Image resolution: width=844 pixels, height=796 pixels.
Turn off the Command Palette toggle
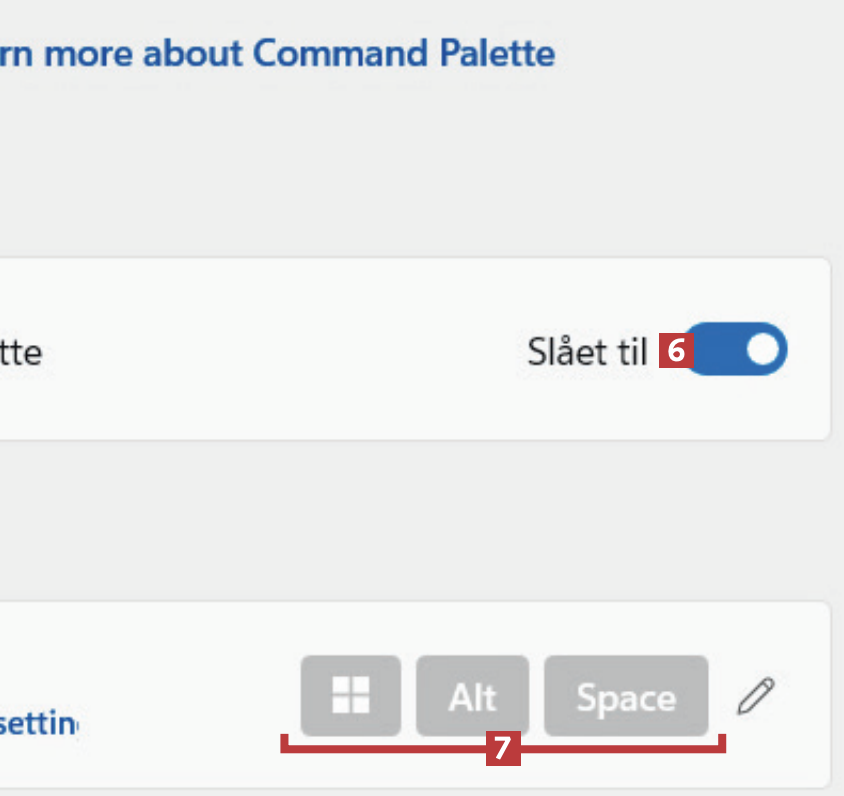coord(738,349)
